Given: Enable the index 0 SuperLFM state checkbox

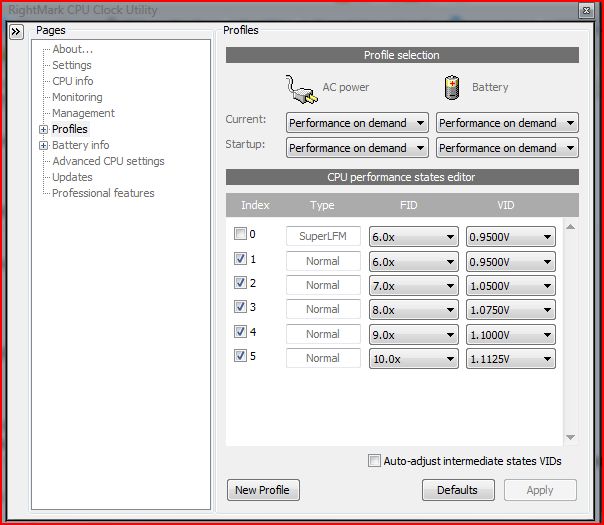Looking at the screenshot, I should (240, 233).
